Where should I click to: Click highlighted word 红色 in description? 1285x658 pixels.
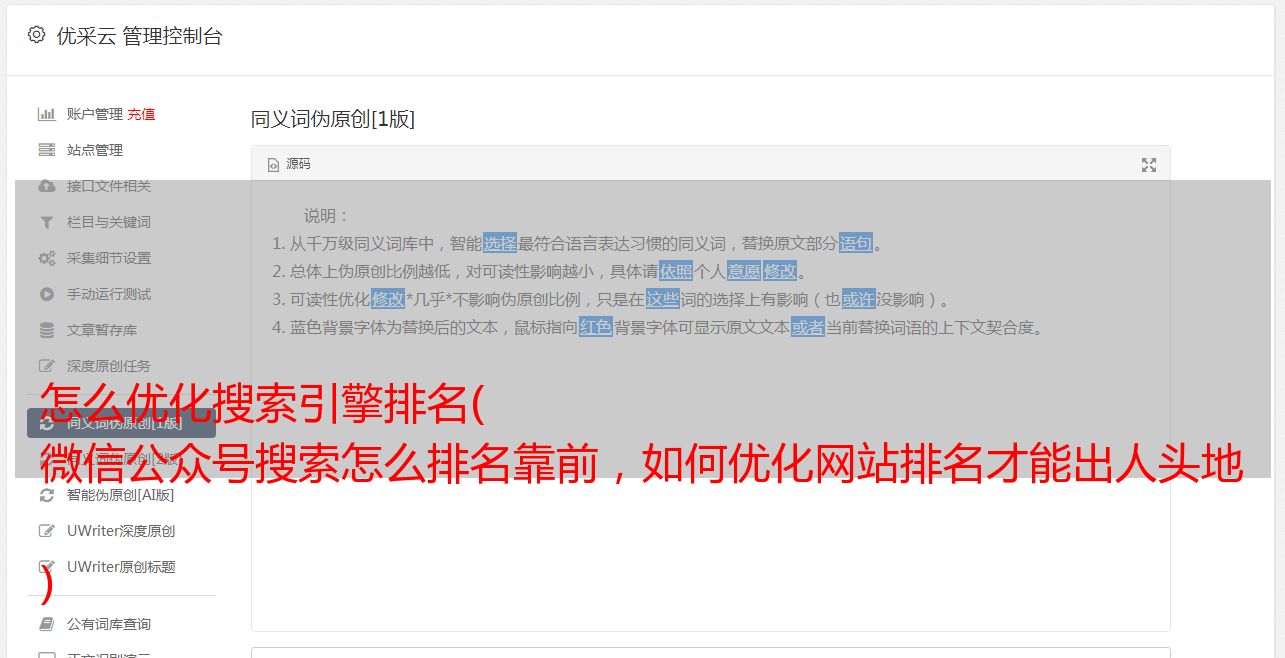pos(596,327)
